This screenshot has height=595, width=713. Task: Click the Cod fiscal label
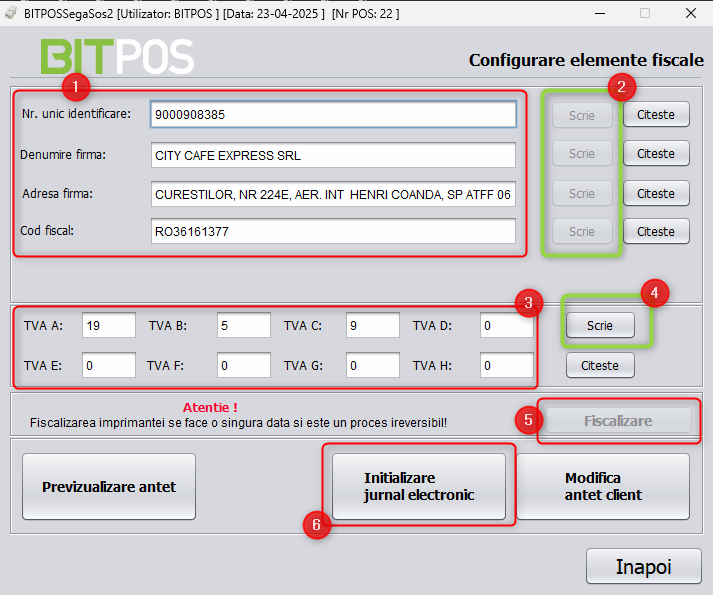pyautogui.click(x=47, y=231)
